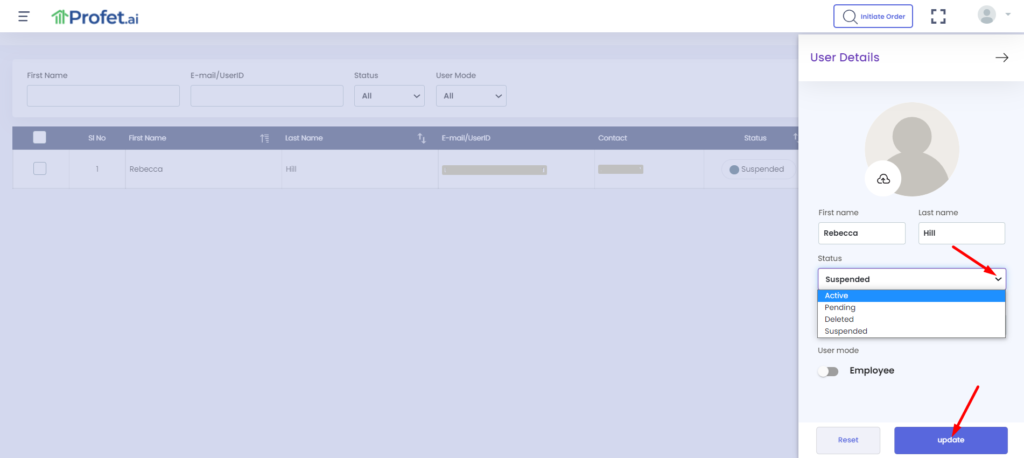Screen dimensions: 1024x458
Task: Toggle fullscreen mode icon
Action: [x=938, y=16]
